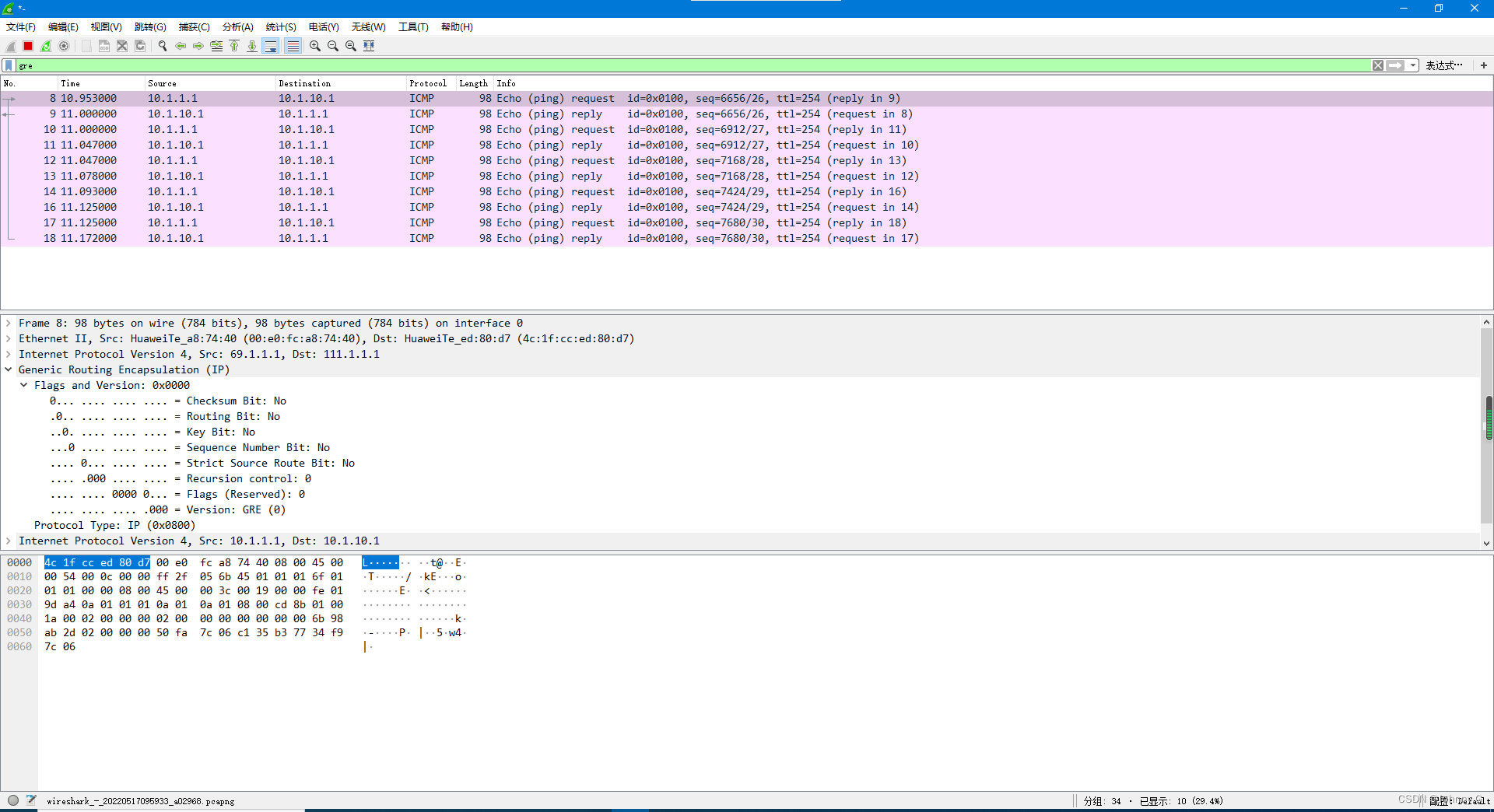
Task: Toggle auto-scroll during live capture
Action: pos(271,46)
